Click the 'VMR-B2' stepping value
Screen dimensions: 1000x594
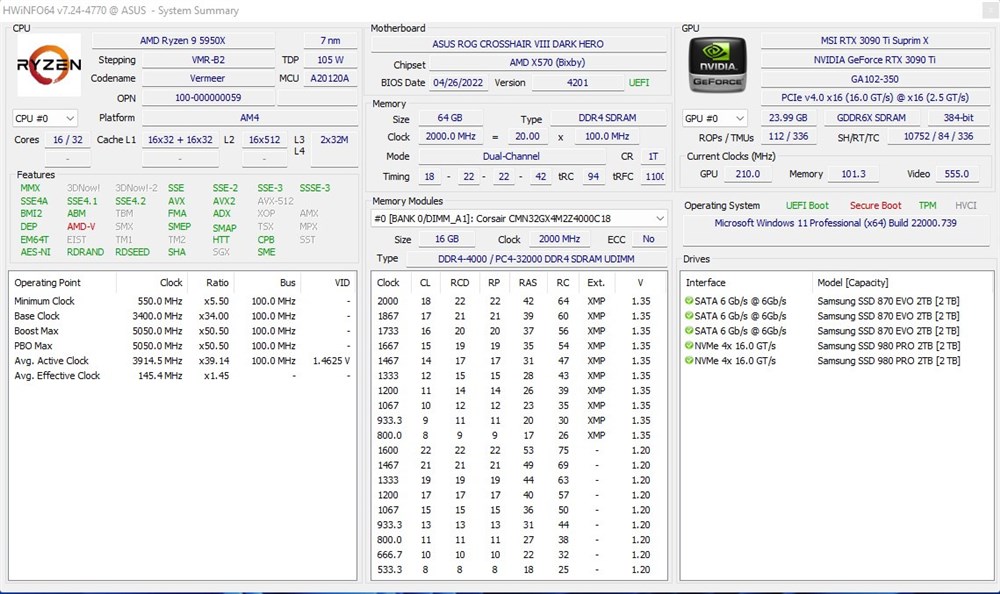pos(208,59)
